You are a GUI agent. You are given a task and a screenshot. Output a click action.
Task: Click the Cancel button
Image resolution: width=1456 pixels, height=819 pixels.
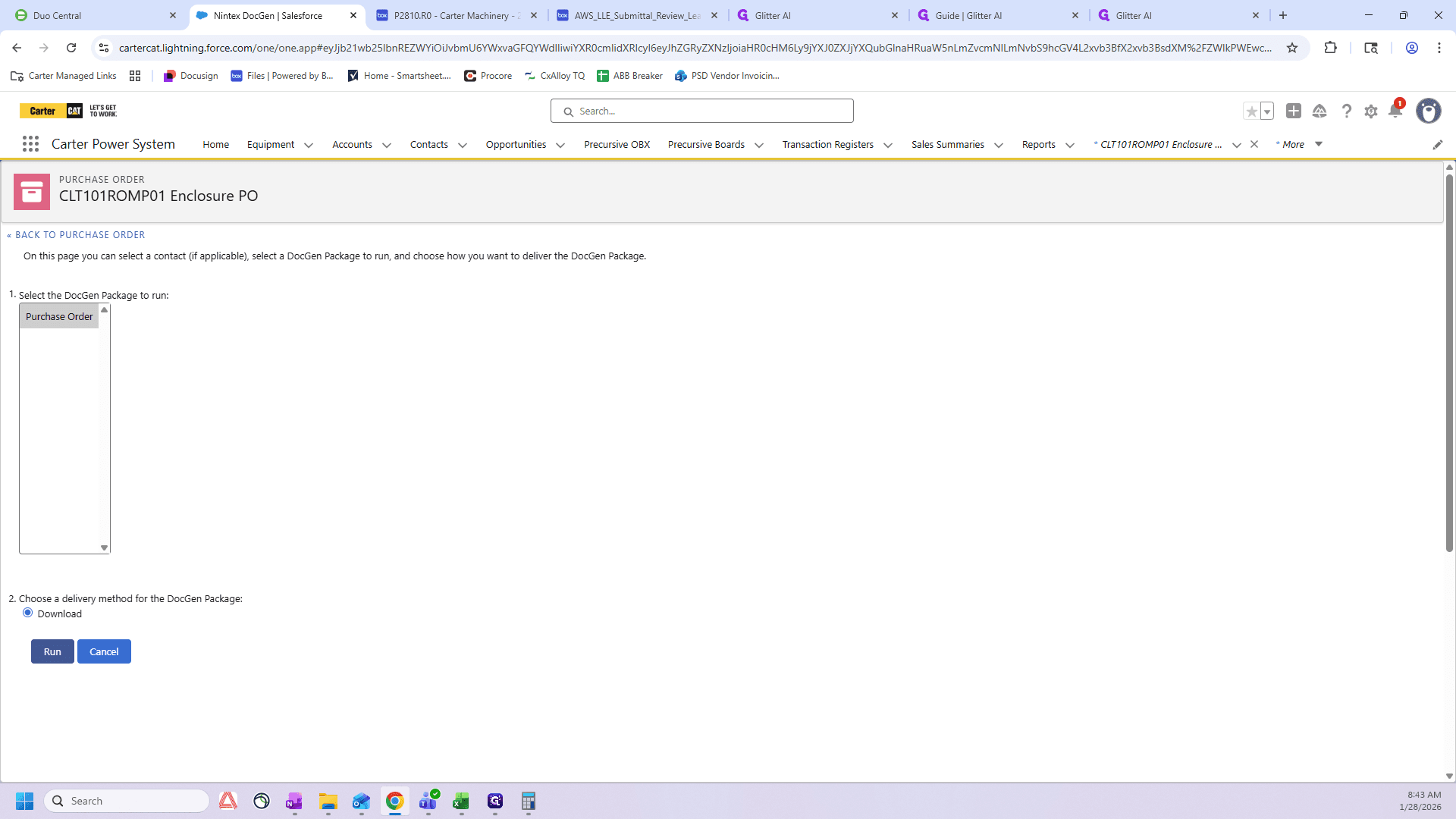(104, 651)
